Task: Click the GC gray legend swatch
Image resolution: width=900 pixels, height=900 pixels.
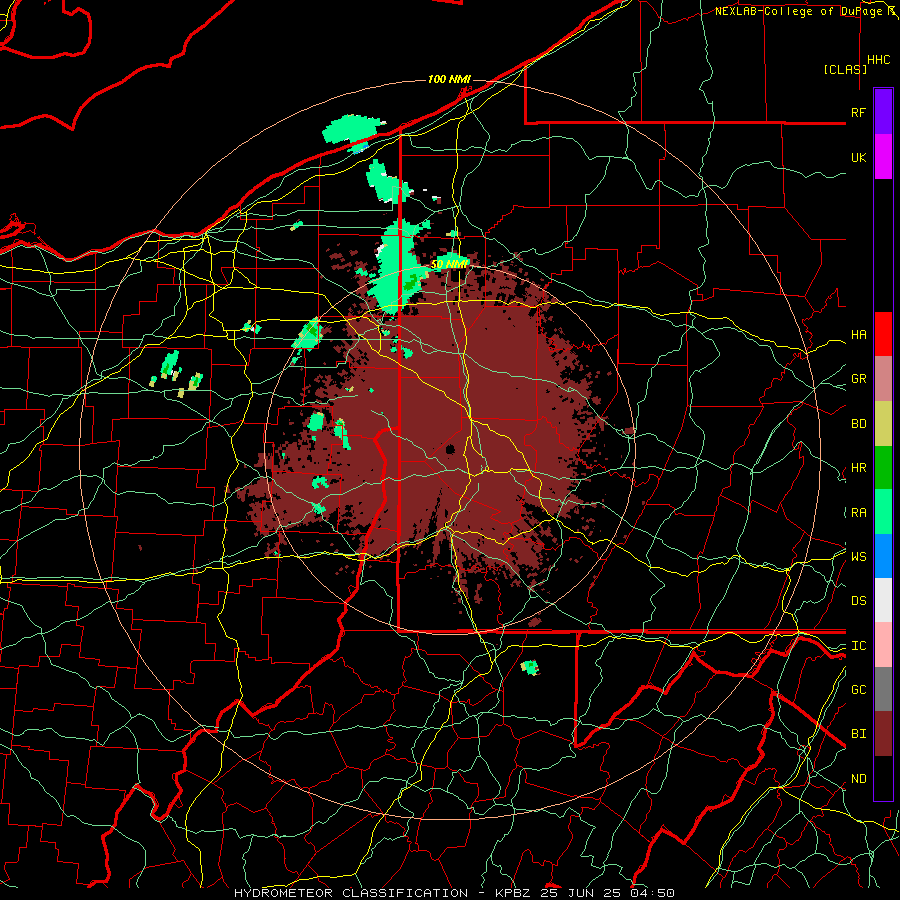Action: 883,689
